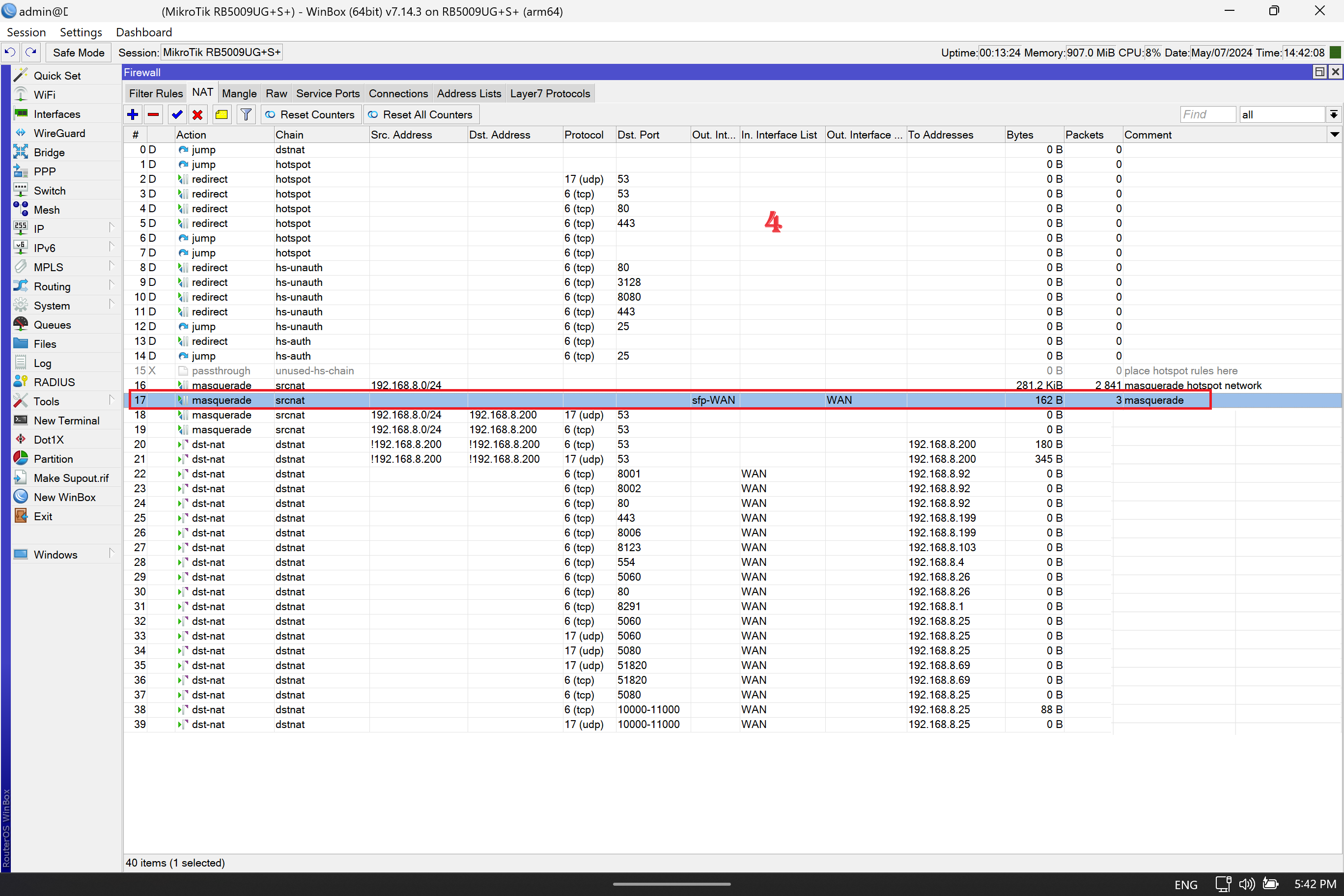The image size is (1344, 896).
Task: Open New WinBox session
Action: click(64, 497)
